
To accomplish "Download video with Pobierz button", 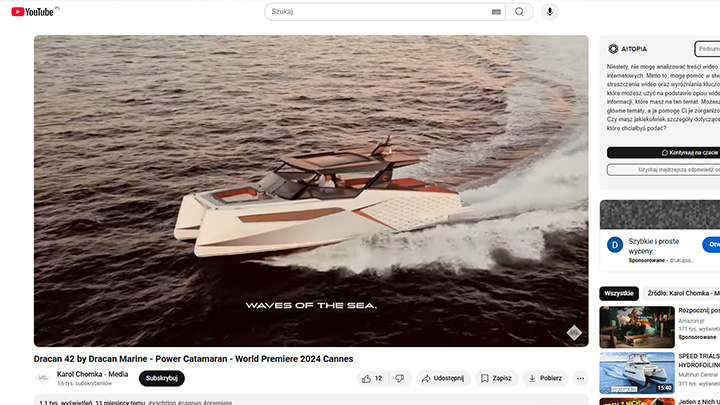I will [x=545, y=379].
